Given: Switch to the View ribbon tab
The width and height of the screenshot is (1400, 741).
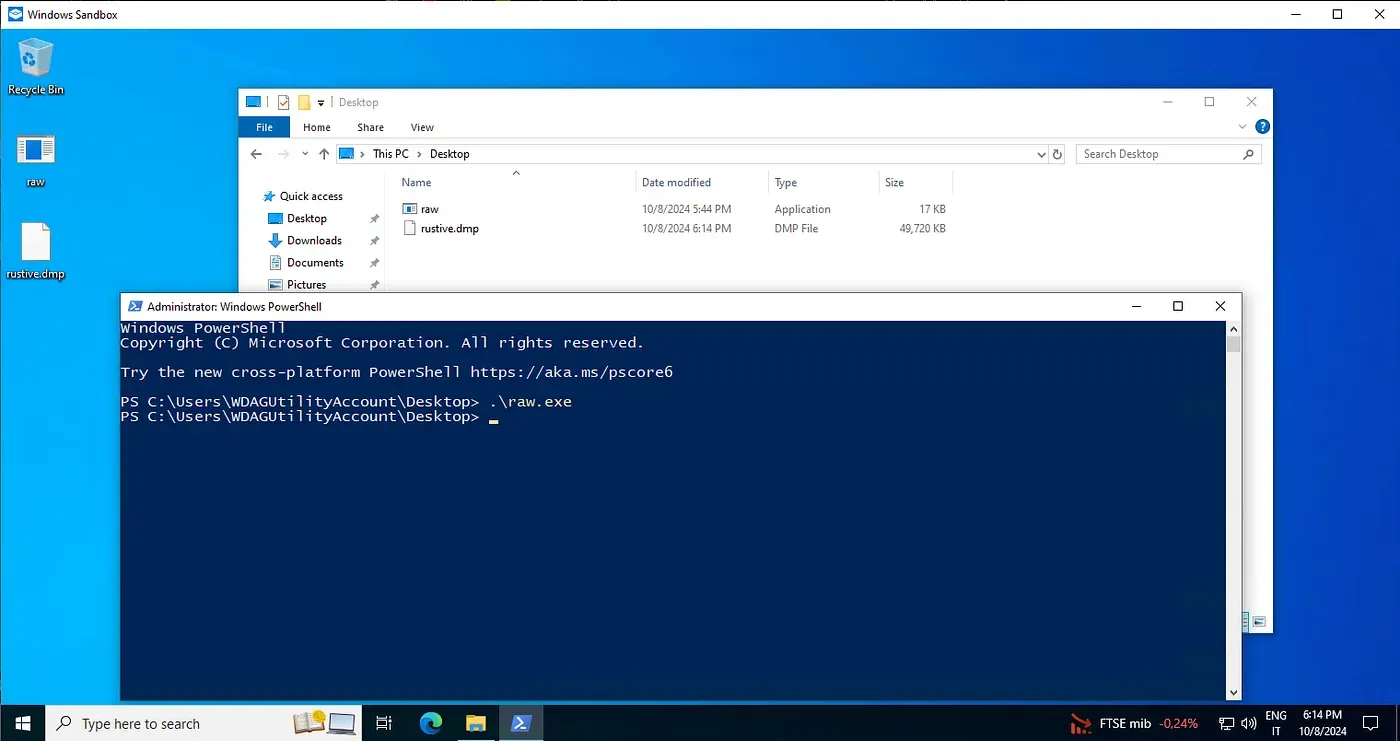Looking at the screenshot, I should pos(421,127).
